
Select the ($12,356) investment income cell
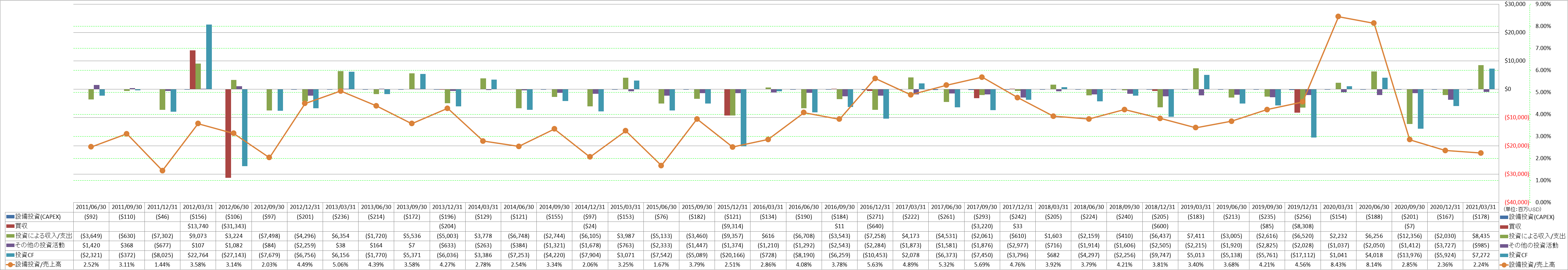[1409, 236]
